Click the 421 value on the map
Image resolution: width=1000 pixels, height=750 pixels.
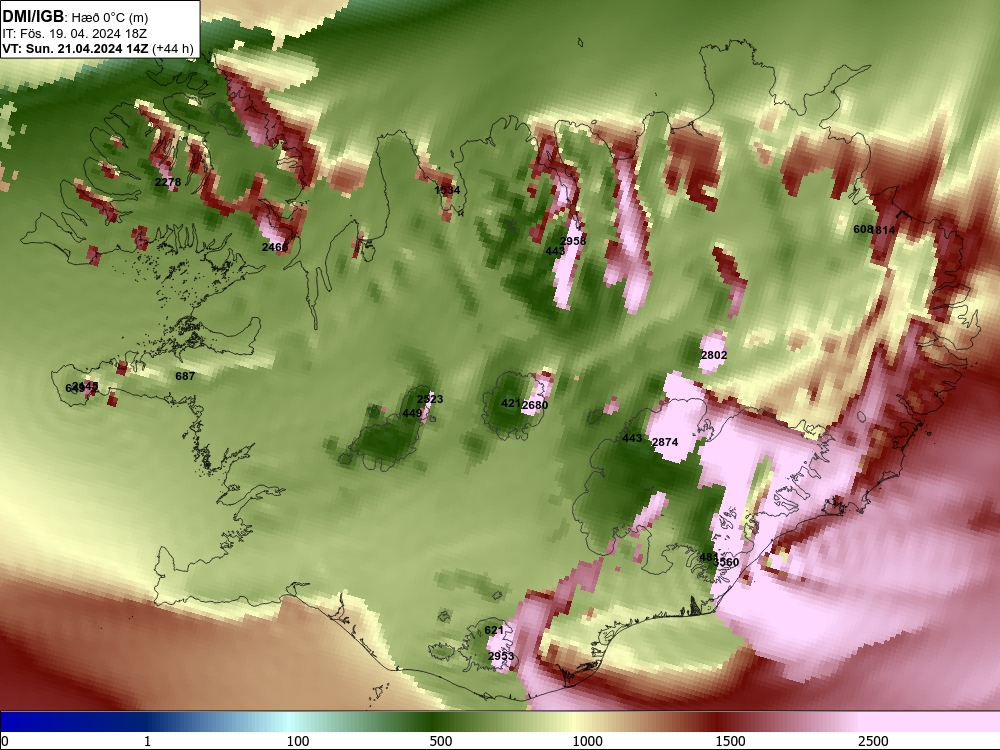point(511,403)
